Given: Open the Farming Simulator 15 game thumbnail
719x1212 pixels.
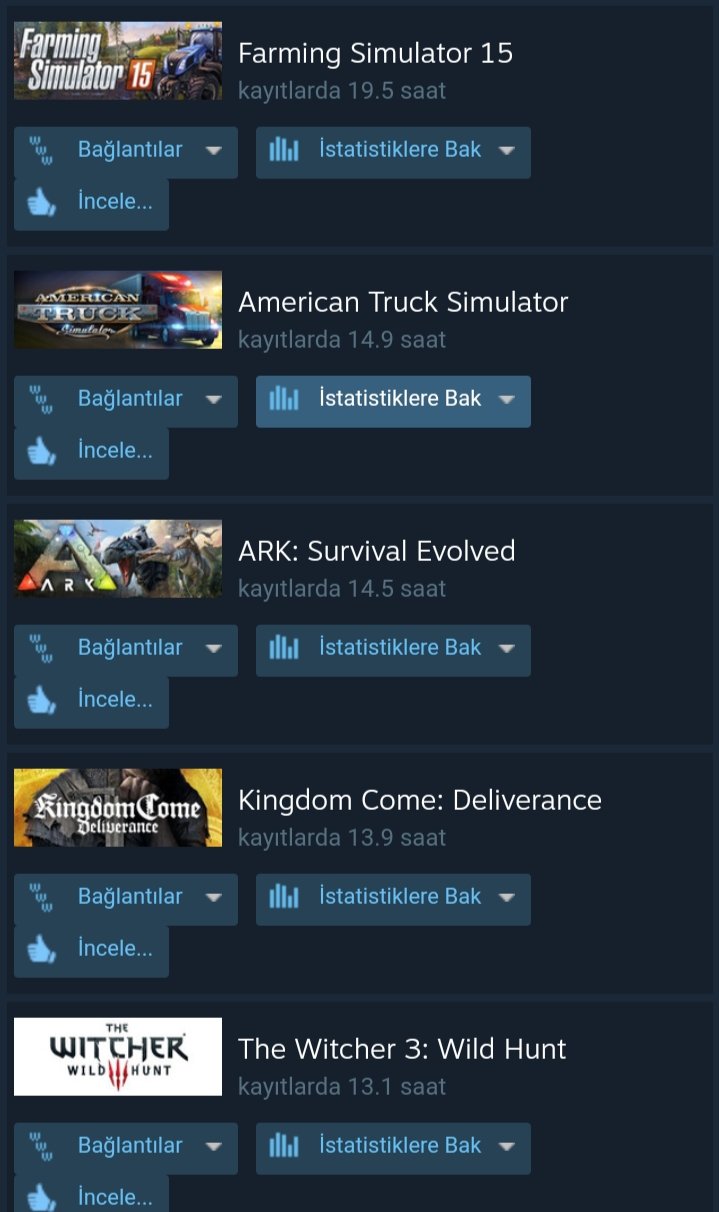Looking at the screenshot, I should [x=118, y=61].
